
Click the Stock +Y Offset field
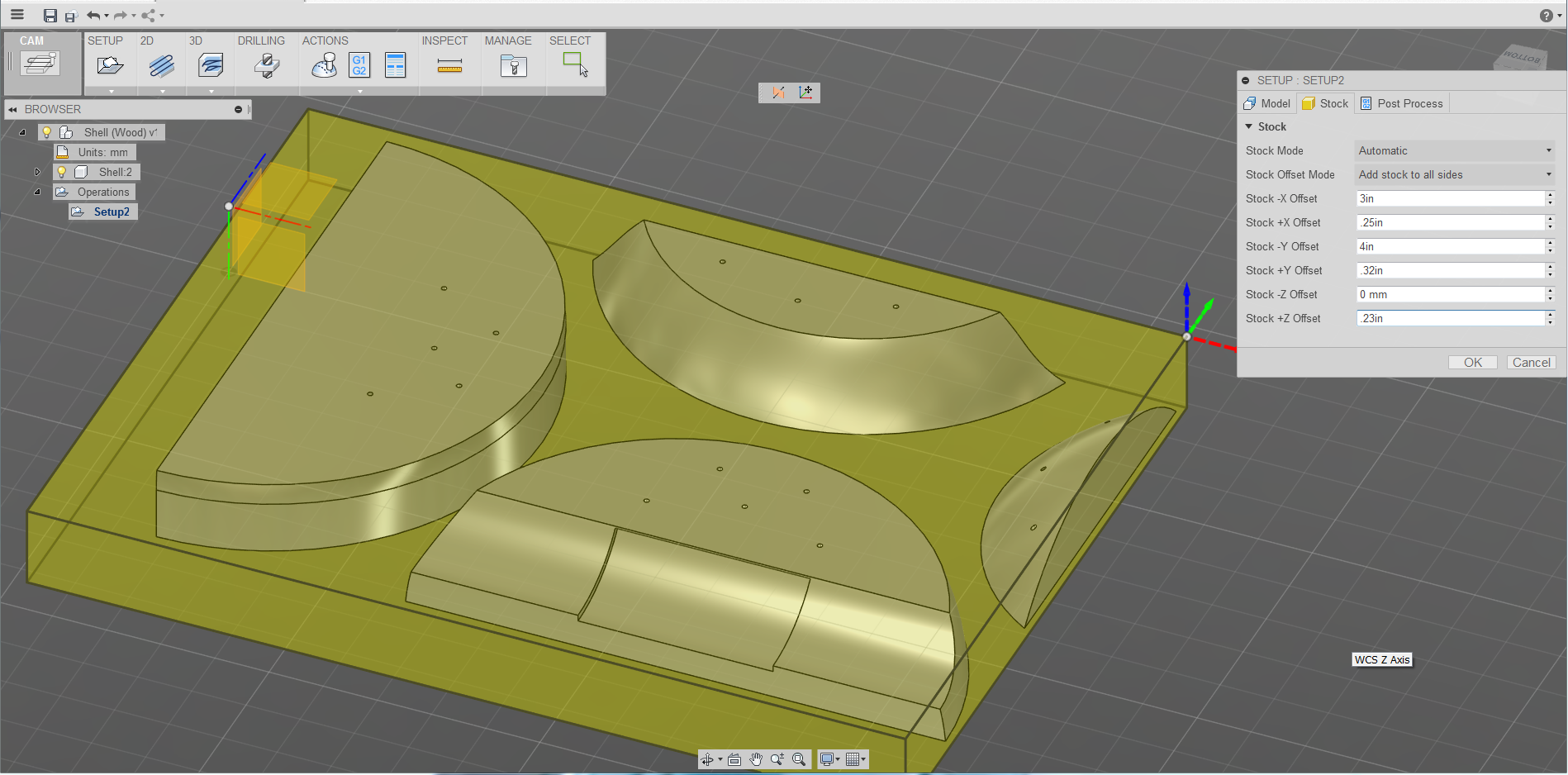pyautogui.click(x=1451, y=270)
